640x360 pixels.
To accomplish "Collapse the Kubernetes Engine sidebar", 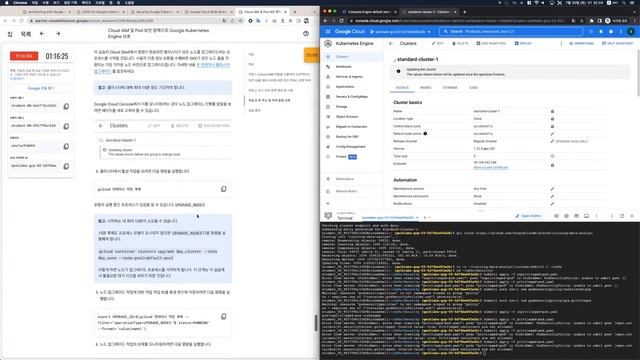I will tap(328, 203).
